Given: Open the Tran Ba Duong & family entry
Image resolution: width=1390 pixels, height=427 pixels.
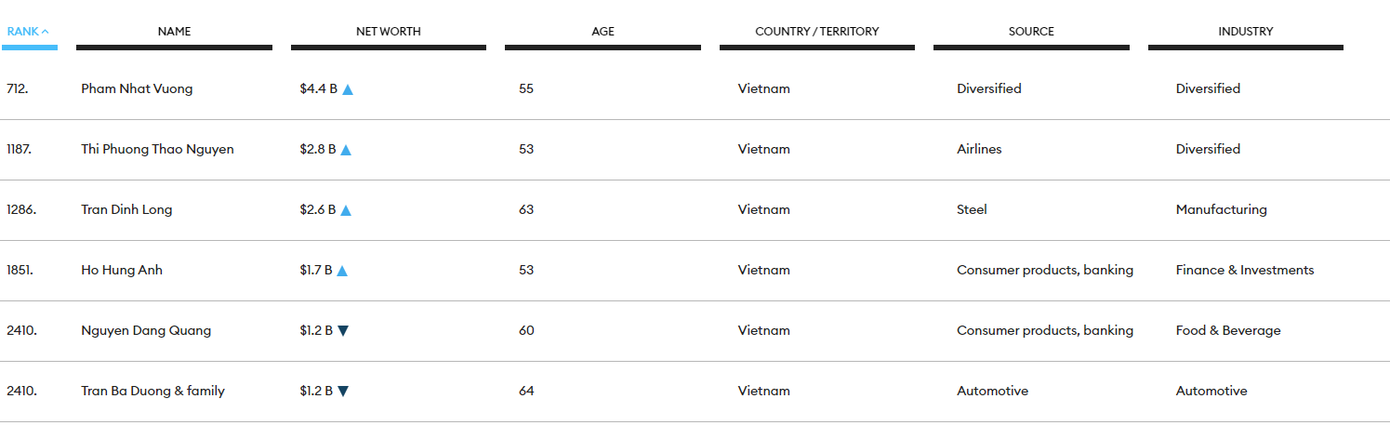Looking at the screenshot, I should (x=153, y=391).
